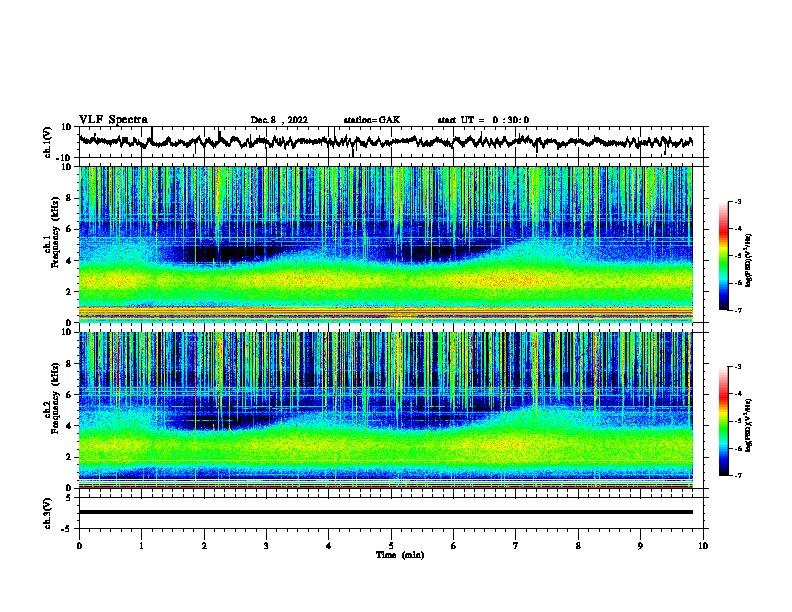Image resolution: width=792 pixels, height=612 pixels.
Task: Click the "-3" label on the lower colorbar
Action: click(737, 367)
